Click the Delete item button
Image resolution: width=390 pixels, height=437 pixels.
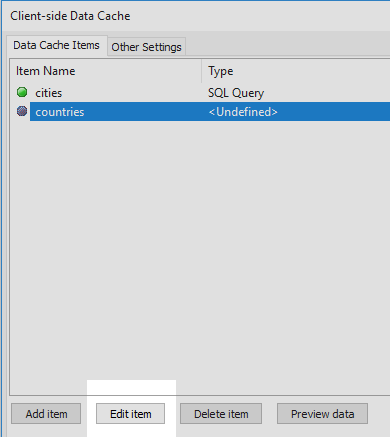(221, 414)
